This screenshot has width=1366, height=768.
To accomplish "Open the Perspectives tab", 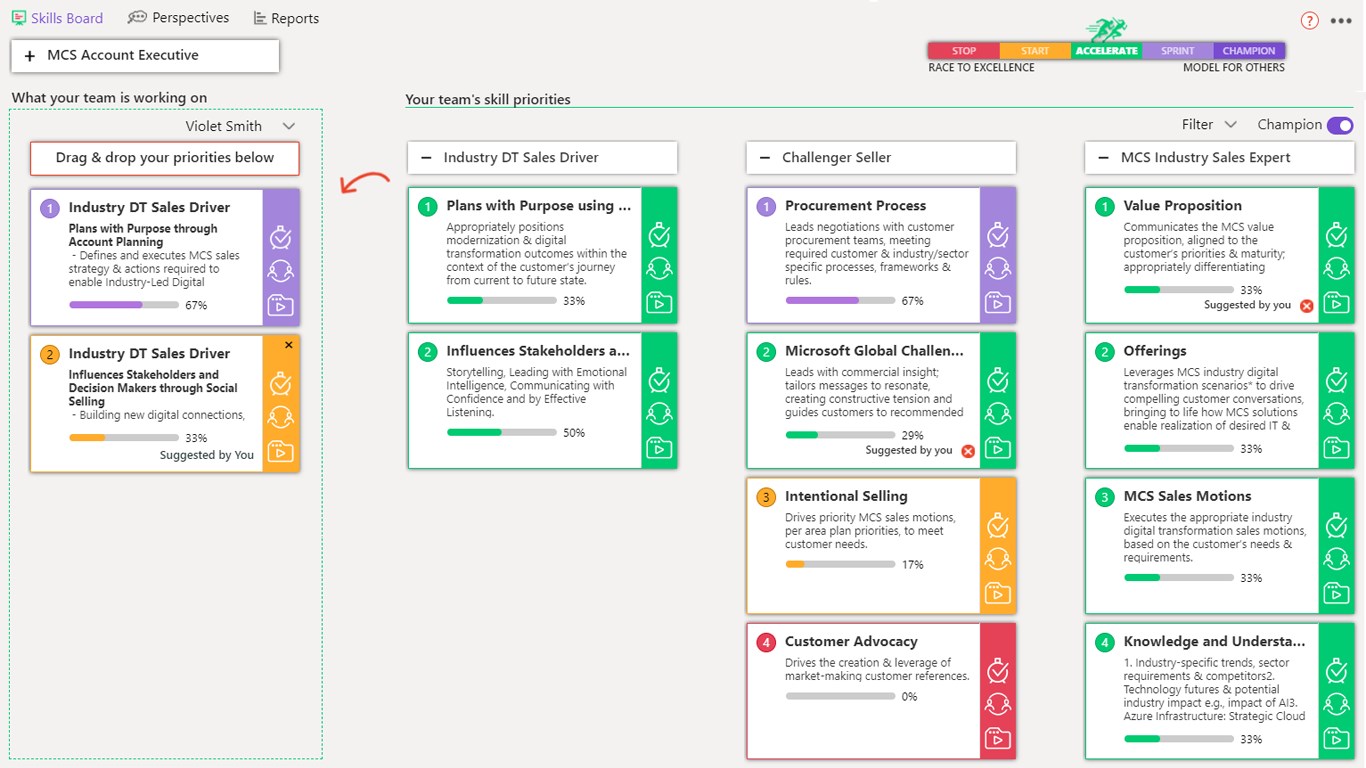I will click(178, 18).
